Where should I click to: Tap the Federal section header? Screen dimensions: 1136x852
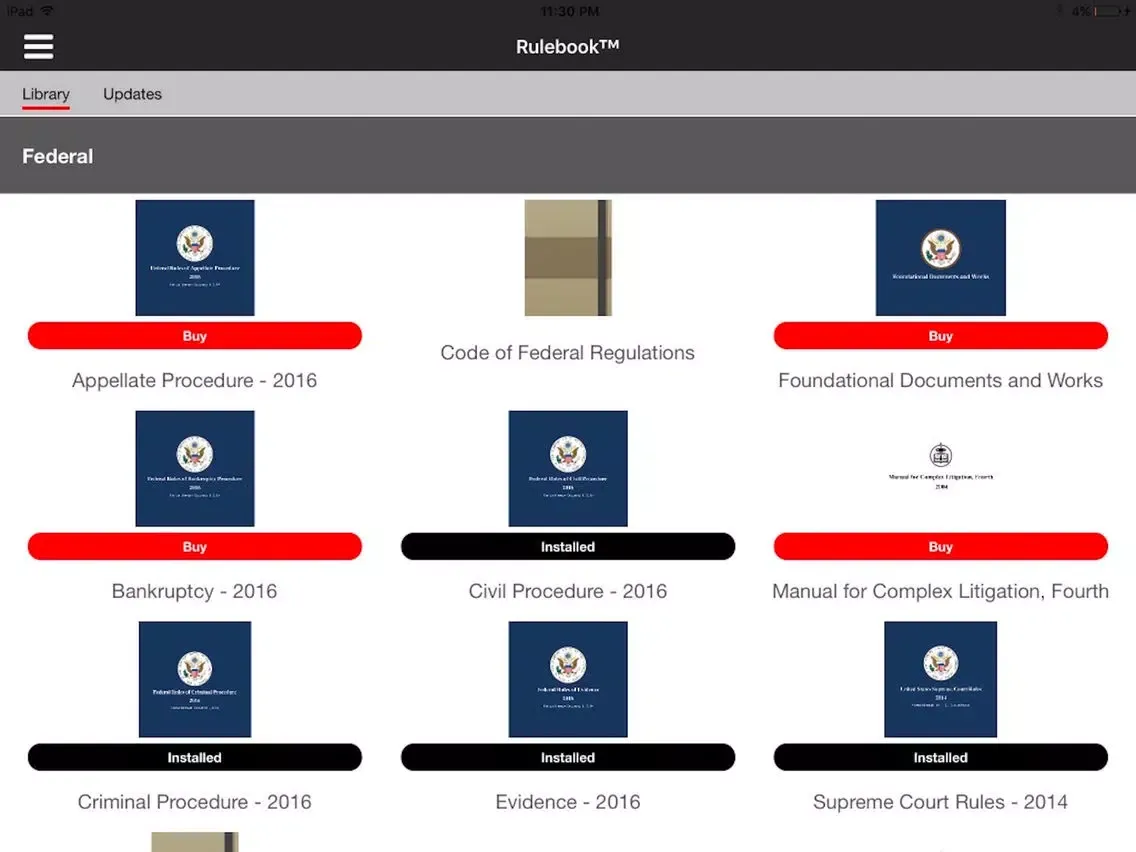tap(568, 156)
